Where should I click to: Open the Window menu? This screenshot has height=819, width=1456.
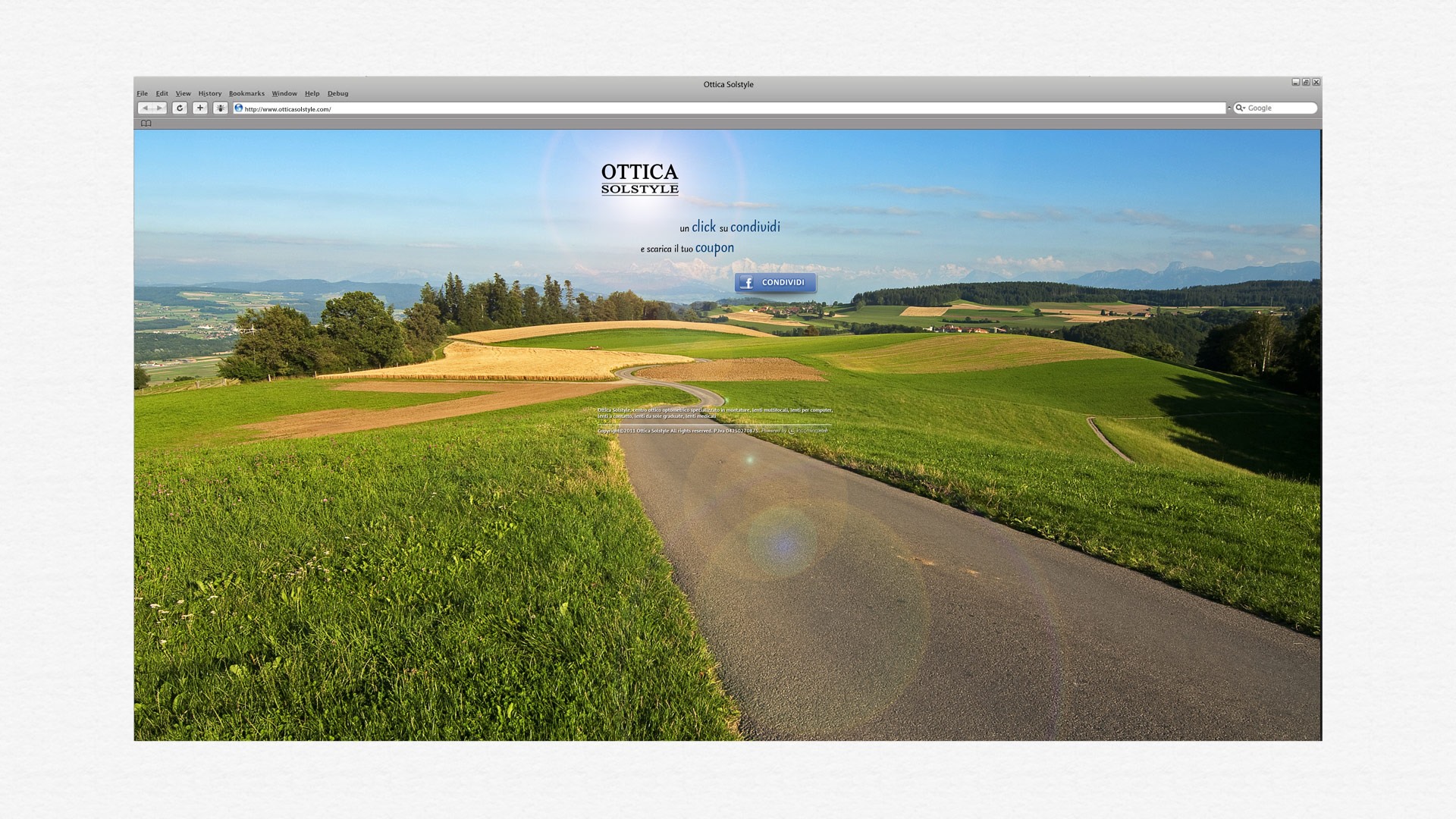pos(284,94)
